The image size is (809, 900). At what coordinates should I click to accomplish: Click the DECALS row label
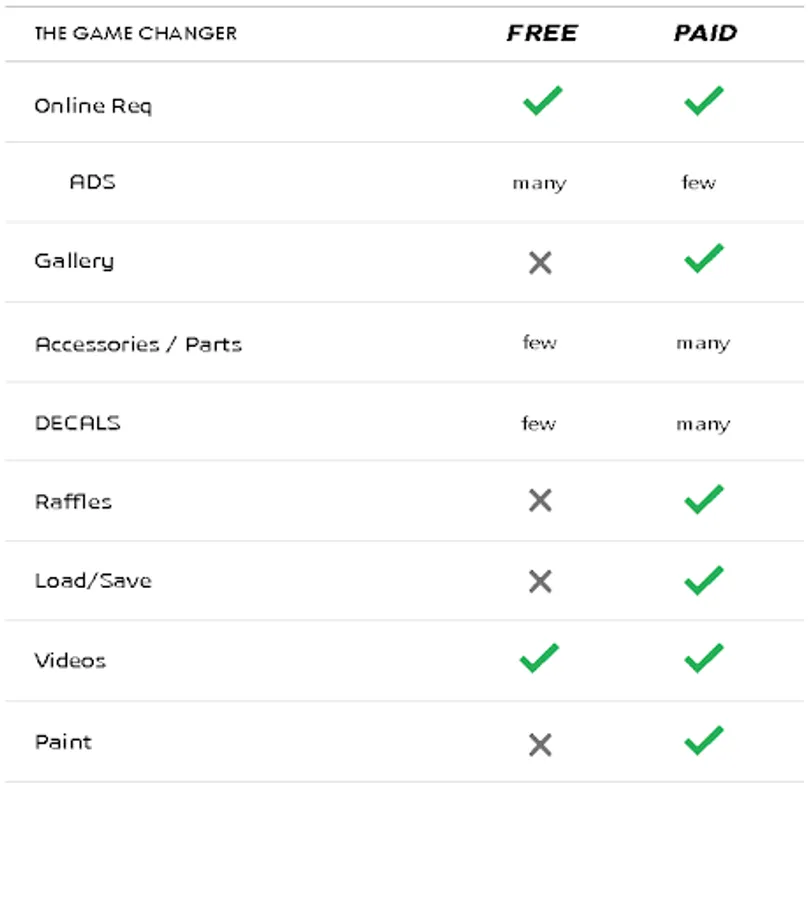[x=77, y=422]
